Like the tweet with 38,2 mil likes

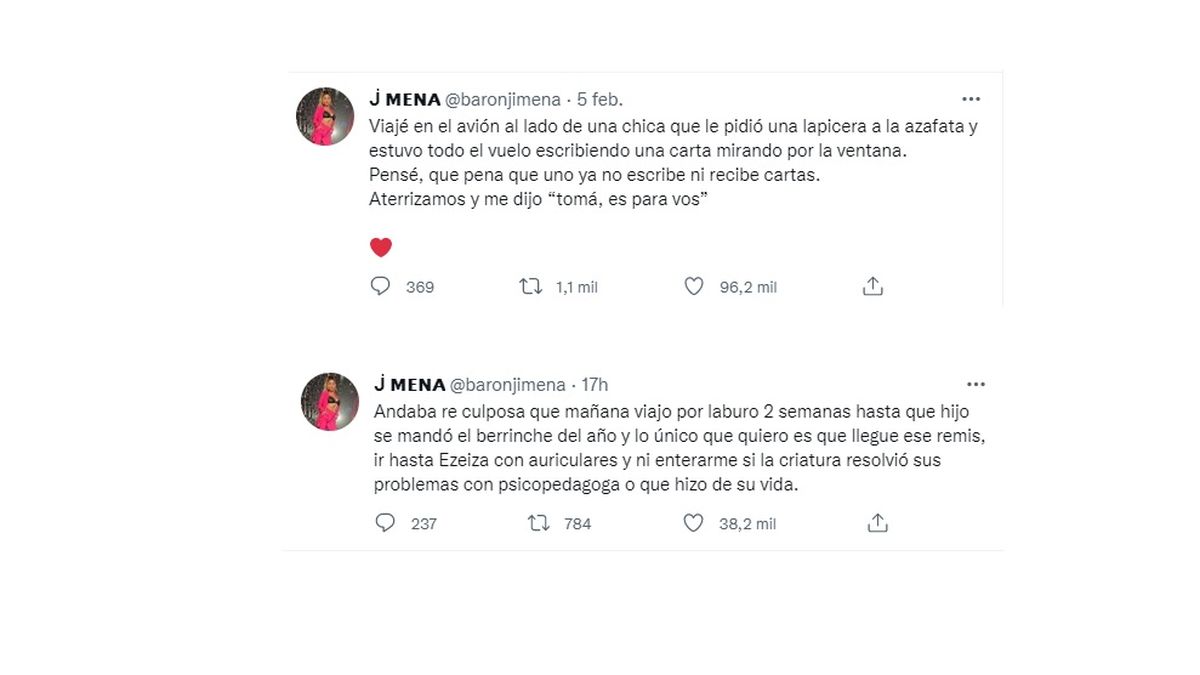click(693, 523)
